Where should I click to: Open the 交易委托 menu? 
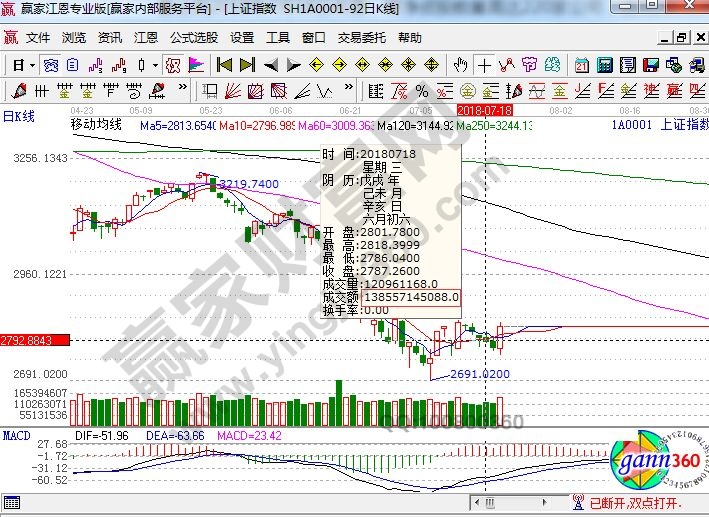361,38
